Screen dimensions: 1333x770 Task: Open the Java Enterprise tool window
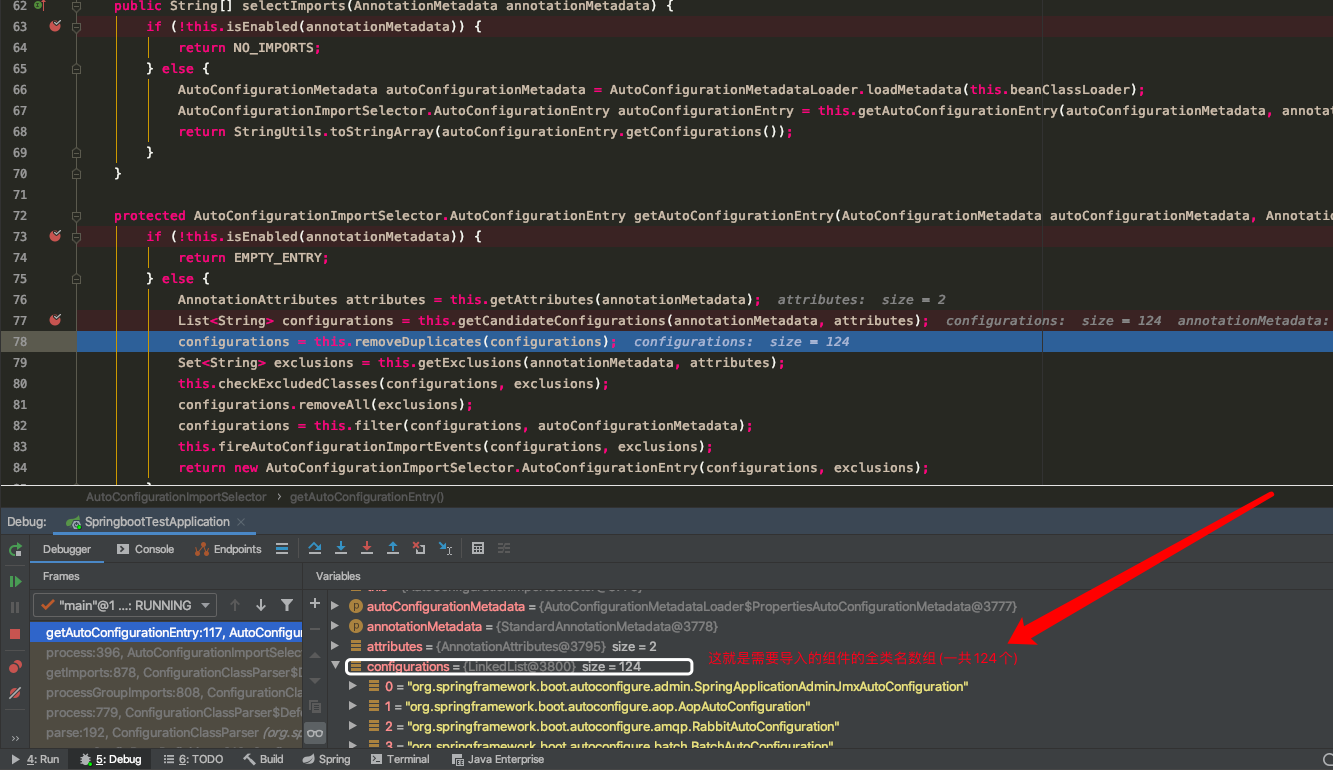(x=497, y=760)
